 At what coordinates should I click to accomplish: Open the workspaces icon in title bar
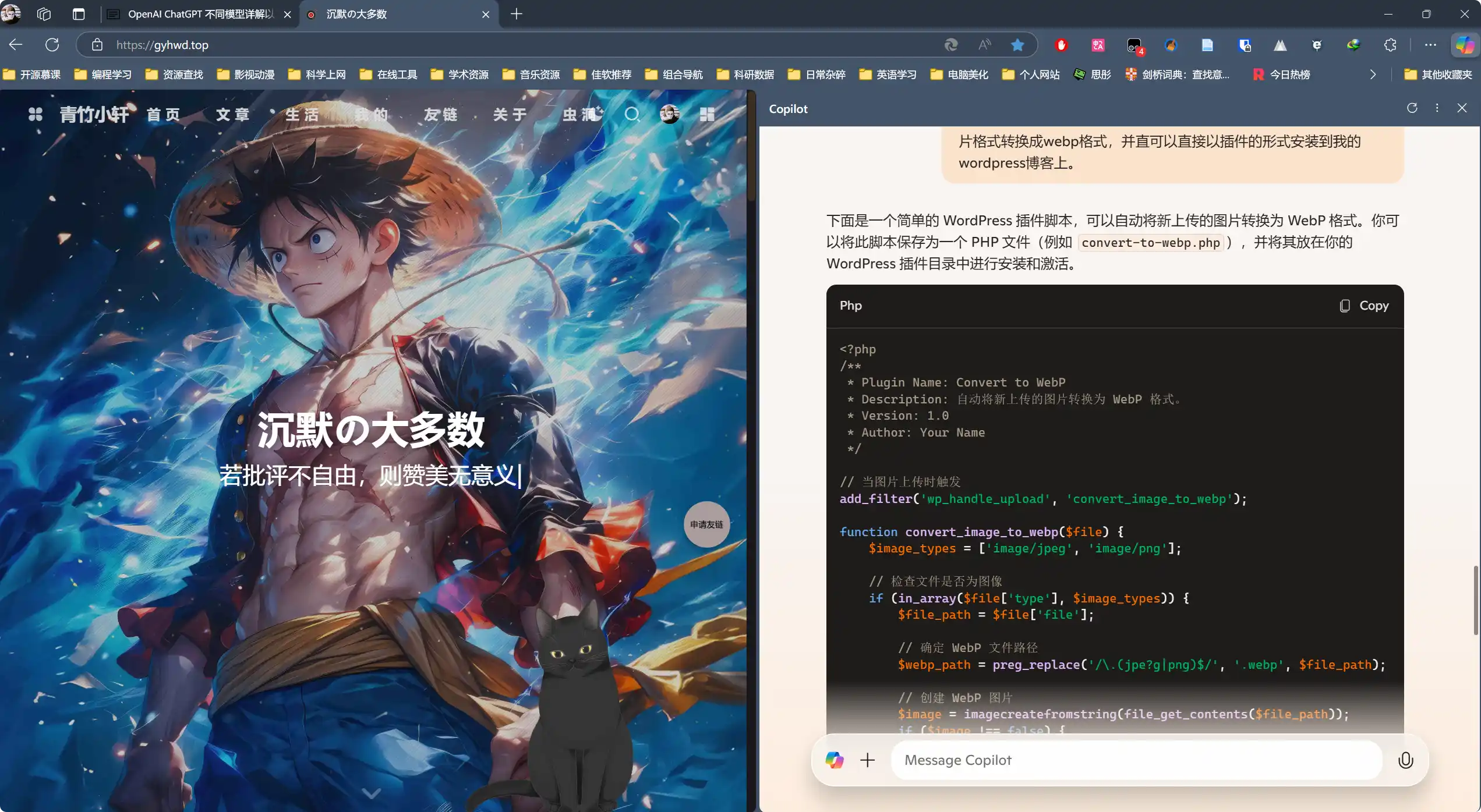click(44, 14)
